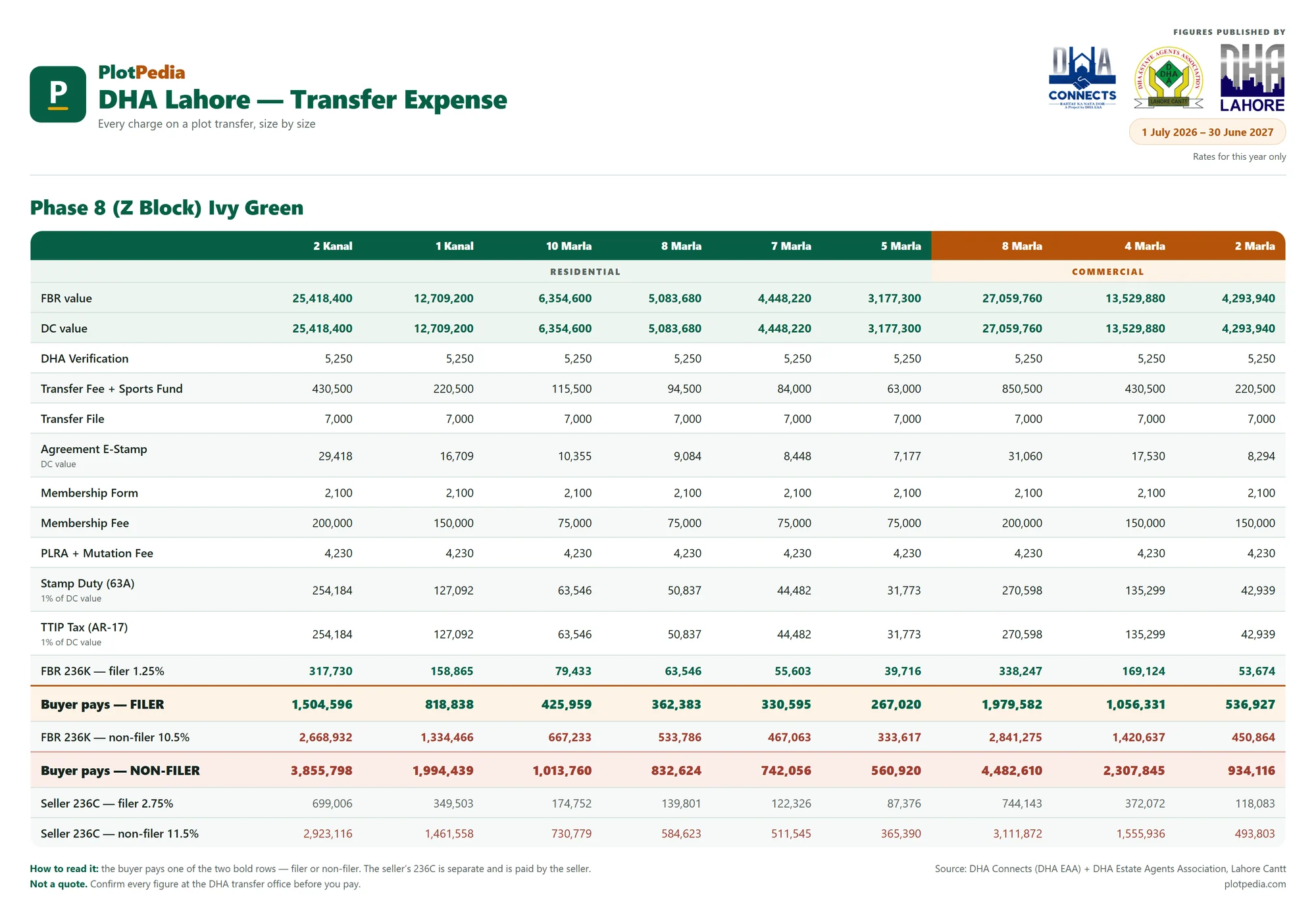Click the Transfer Fee + Sports Fund label
This screenshot has width=1316, height=905.
pyautogui.click(x=112, y=389)
